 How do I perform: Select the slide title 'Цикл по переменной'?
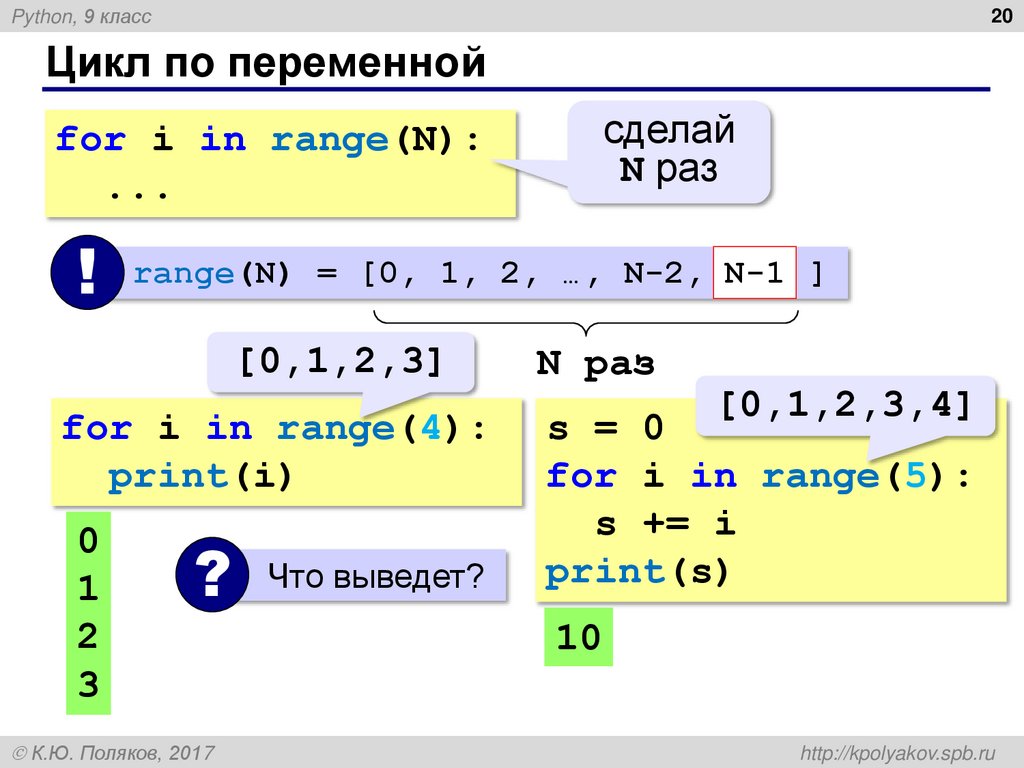click(x=266, y=63)
